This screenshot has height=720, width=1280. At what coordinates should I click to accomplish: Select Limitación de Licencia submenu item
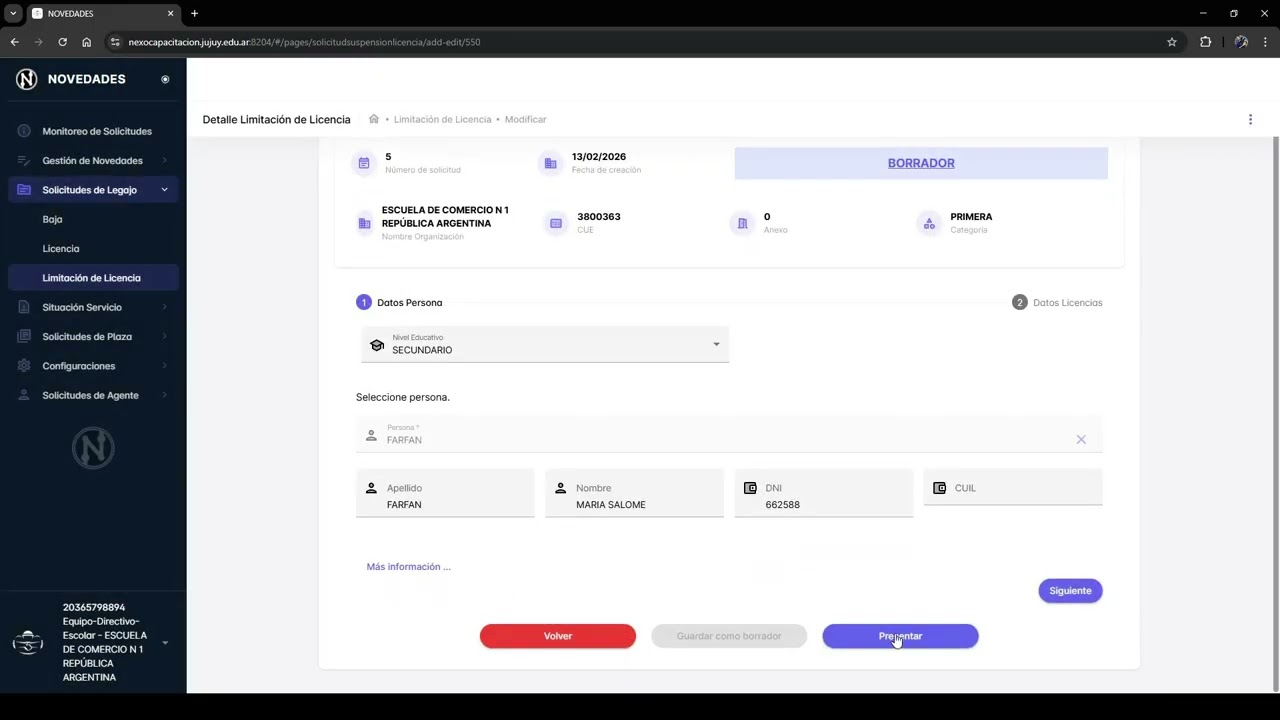tap(93, 278)
